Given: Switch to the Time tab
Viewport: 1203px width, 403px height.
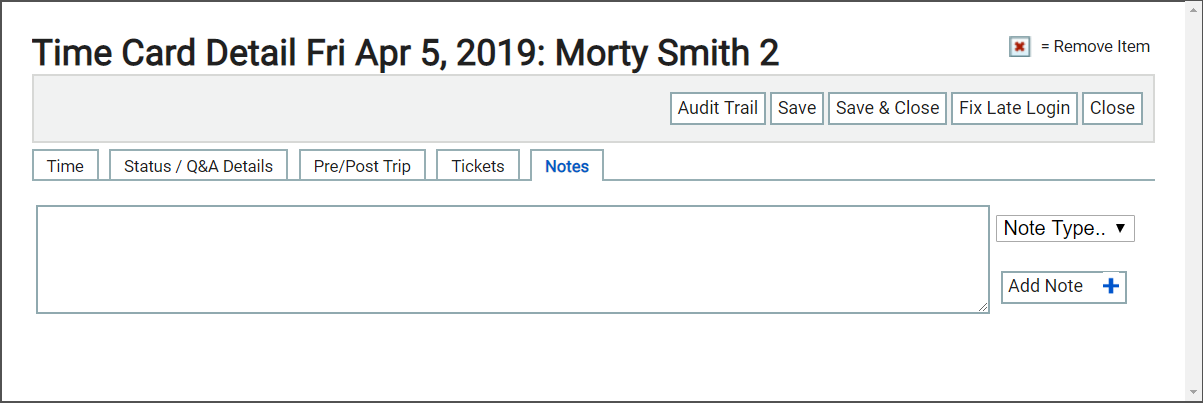Looking at the screenshot, I should pyautogui.click(x=65, y=166).
